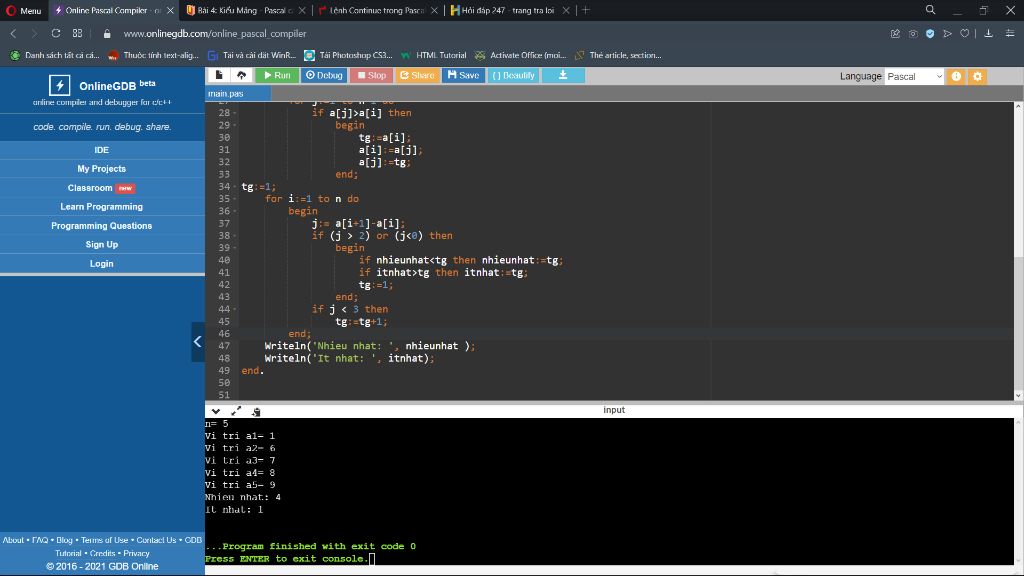Switch to Bài 4: Kiểu Mảng tab
Image resolution: width=1024 pixels, height=576 pixels.
(246, 10)
